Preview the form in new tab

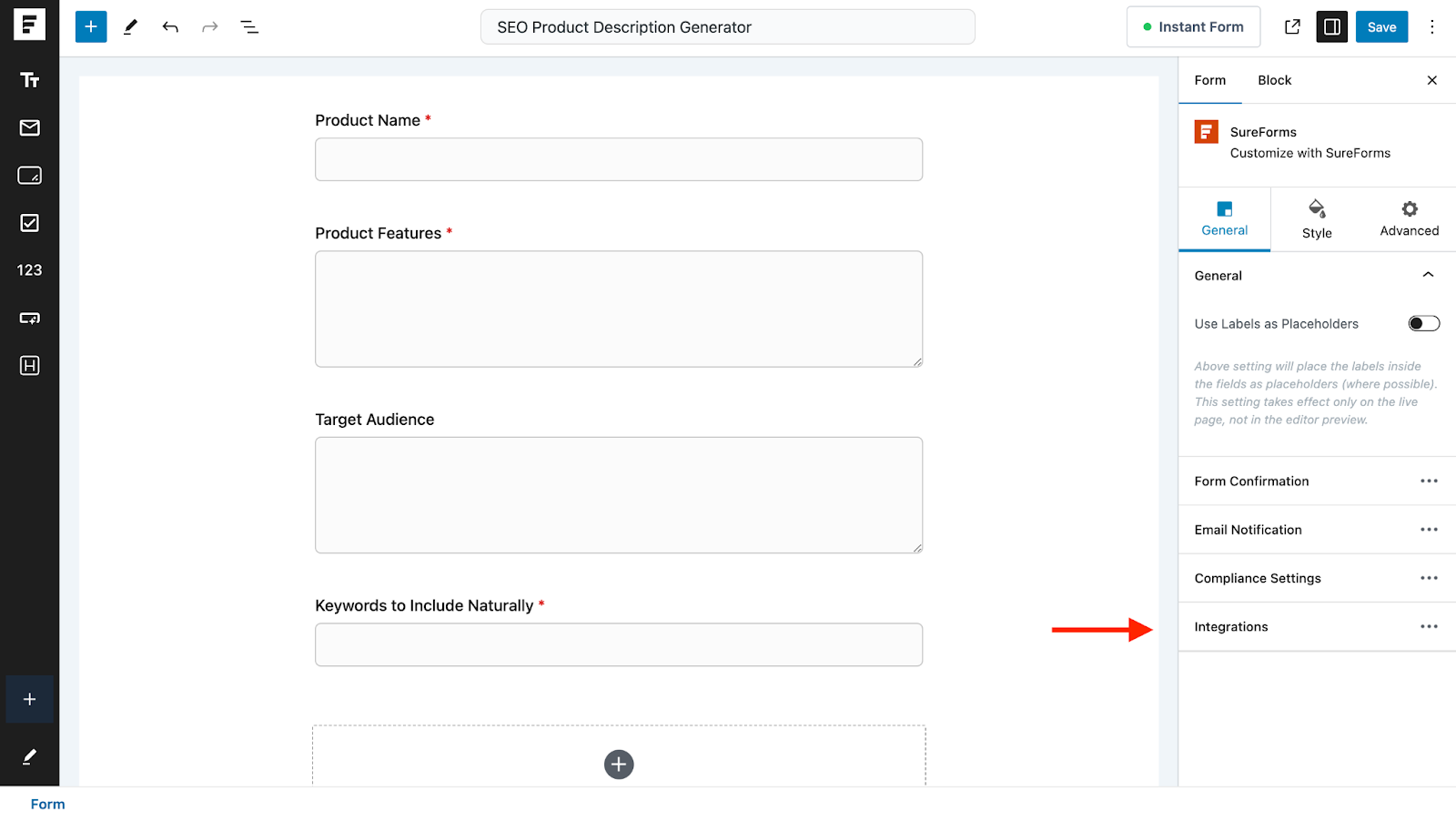pyautogui.click(x=1292, y=26)
